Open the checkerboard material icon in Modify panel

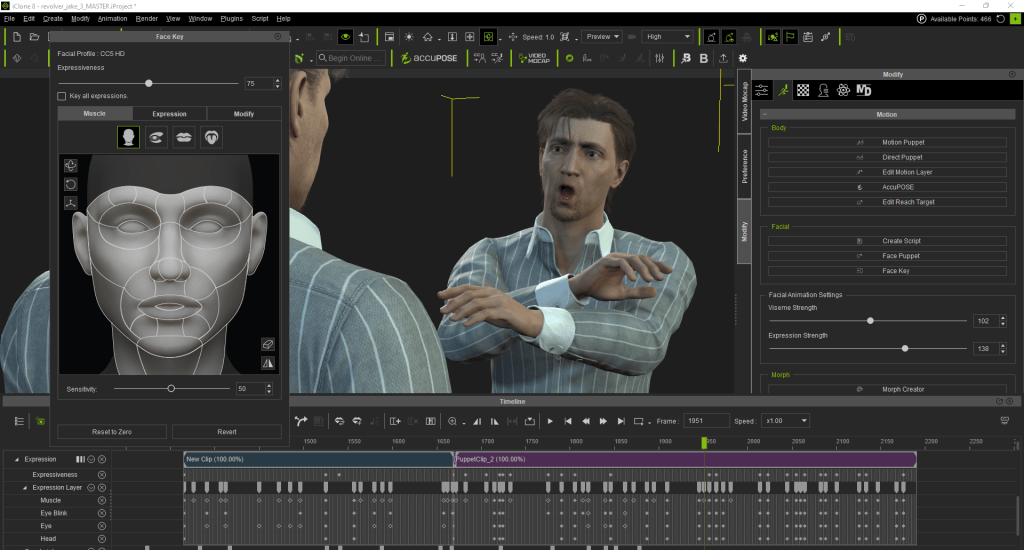point(803,90)
